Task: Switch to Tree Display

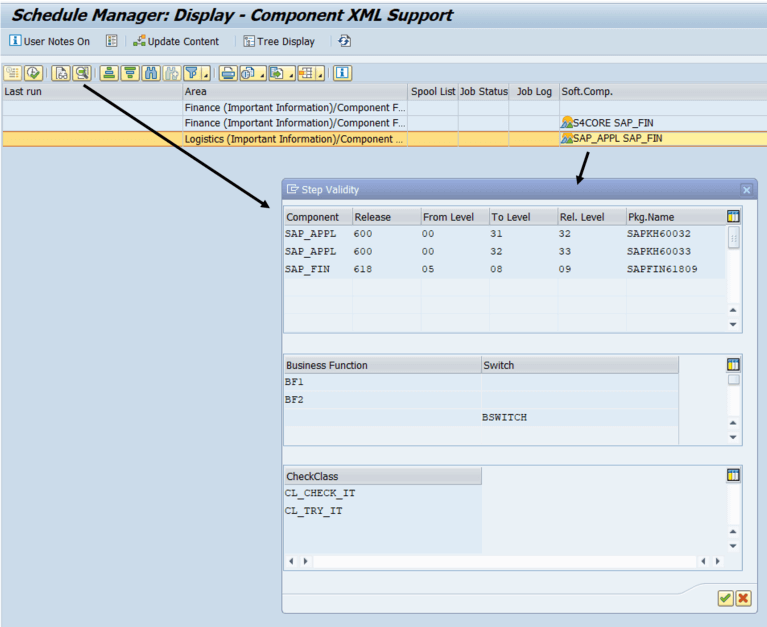Action: click(279, 41)
